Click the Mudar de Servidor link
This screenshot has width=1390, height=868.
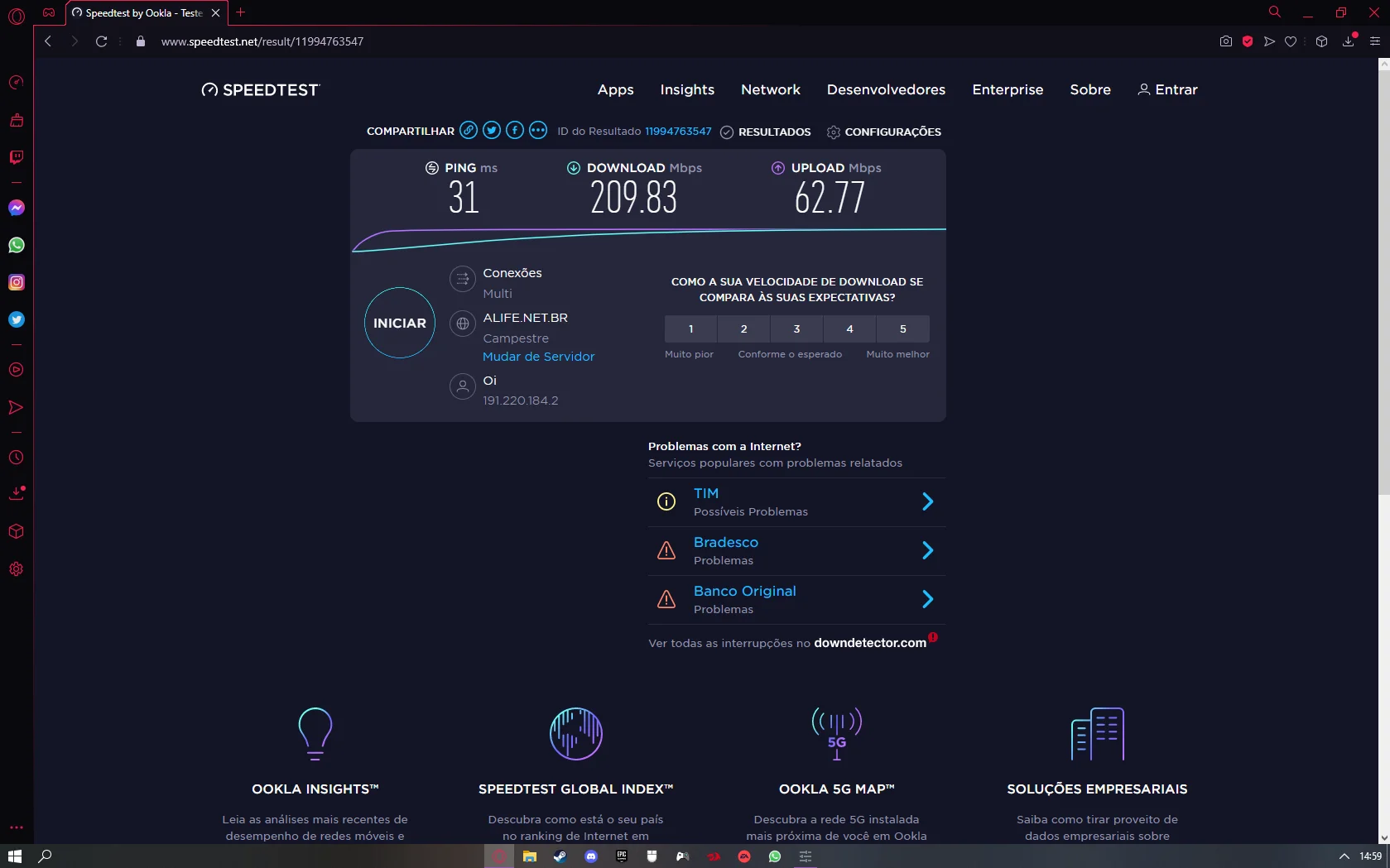(539, 357)
